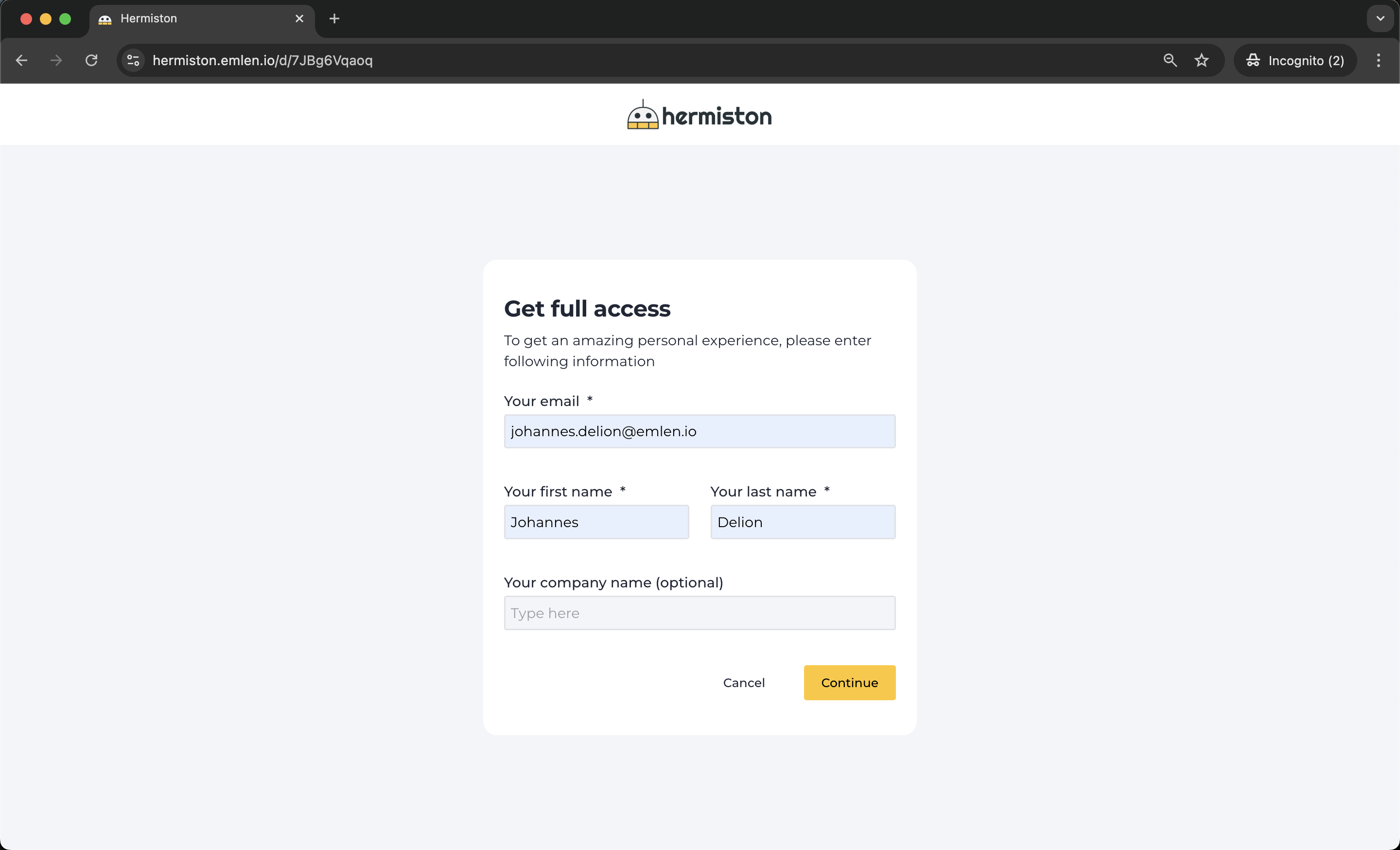This screenshot has height=850, width=1400.
Task: Expand the tab search chevron dropdown
Action: 1380,19
